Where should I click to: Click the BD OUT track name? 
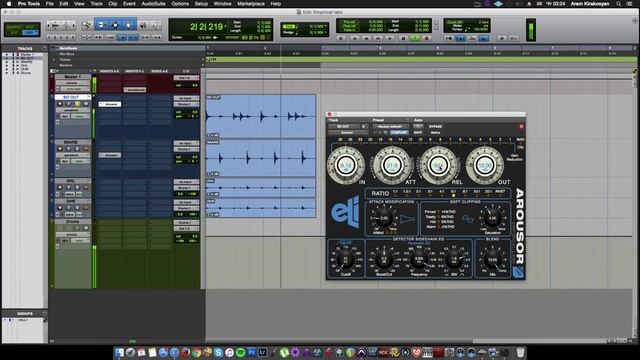[x=71, y=98]
